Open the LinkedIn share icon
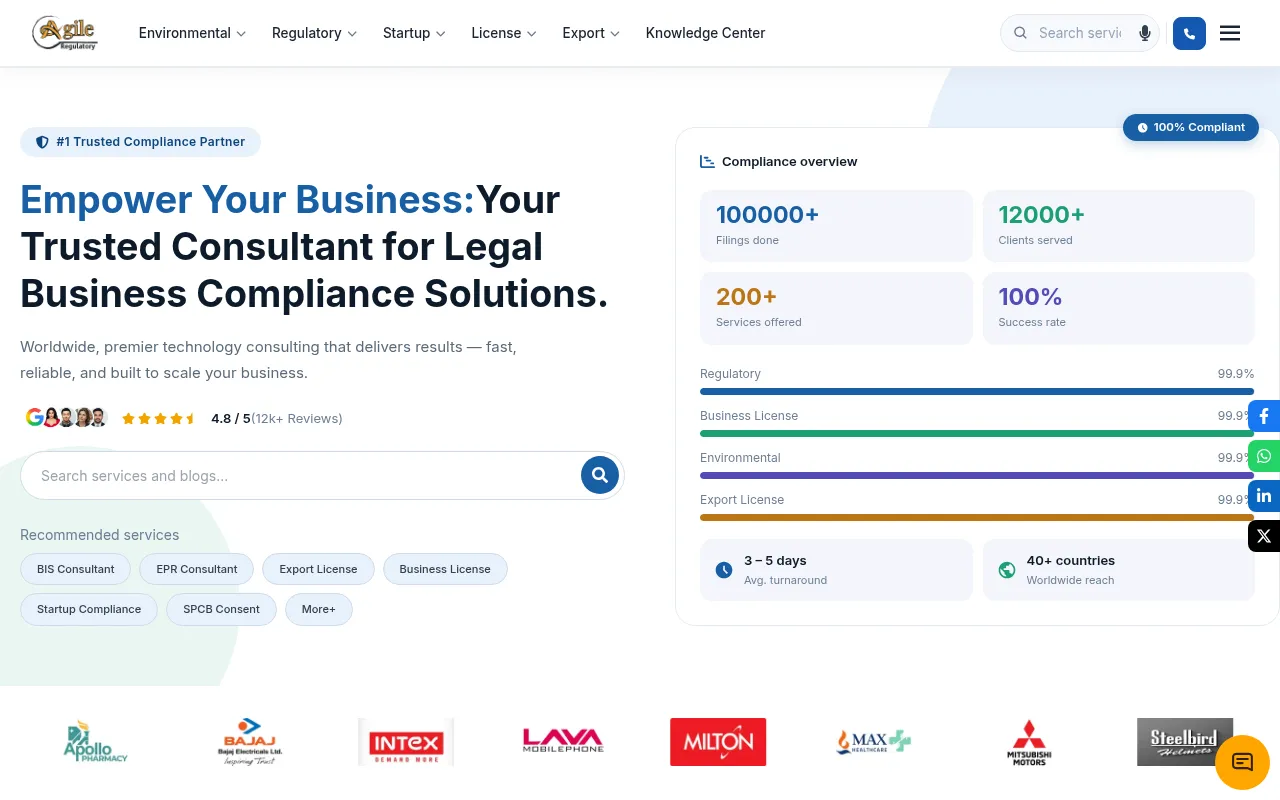The image size is (1280, 800). [x=1264, y=496]
